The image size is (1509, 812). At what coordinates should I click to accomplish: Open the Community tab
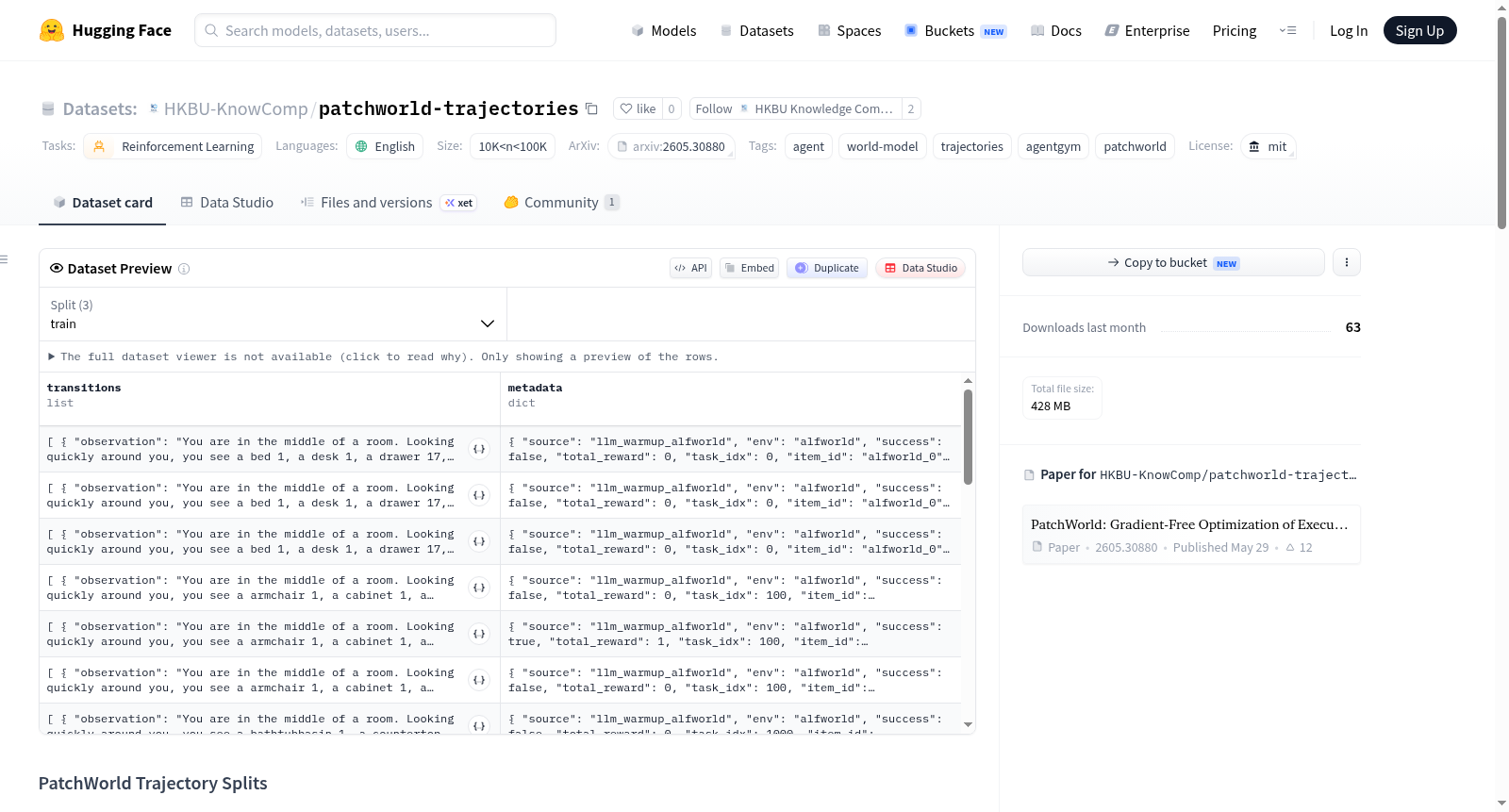coord(561,203)
